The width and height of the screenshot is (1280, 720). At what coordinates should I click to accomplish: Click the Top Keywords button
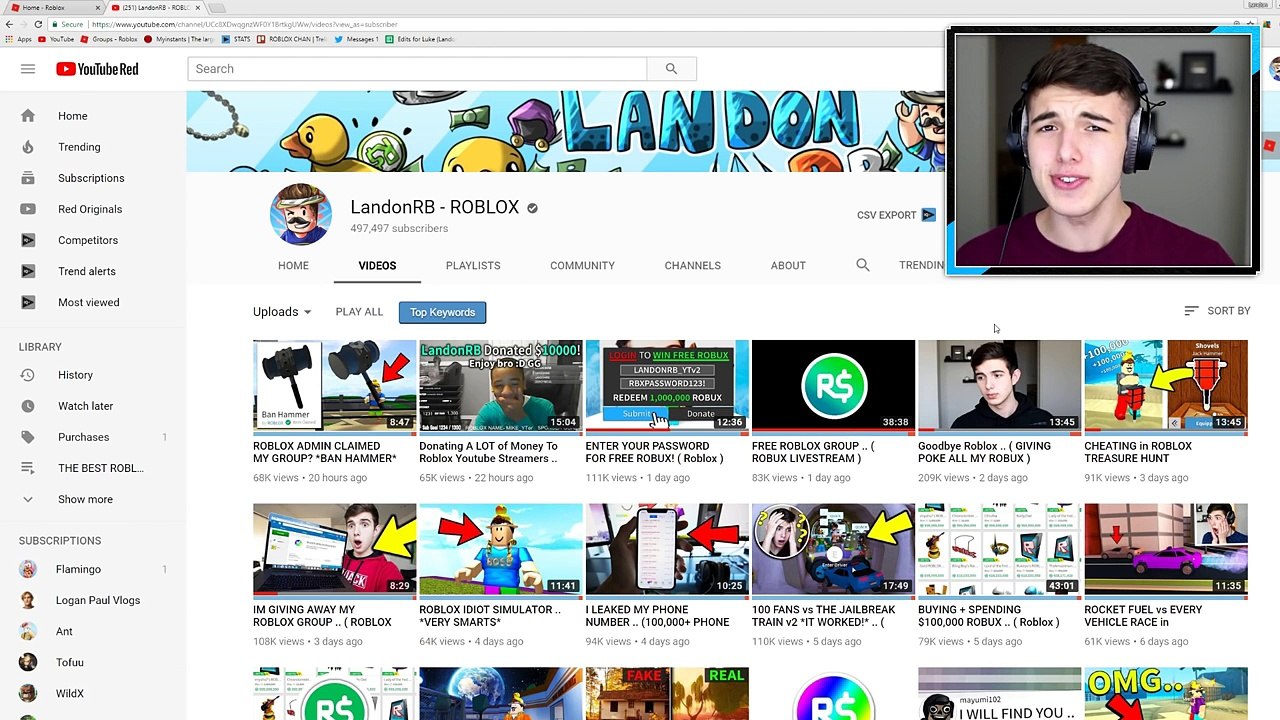click(x=442, y=312)
